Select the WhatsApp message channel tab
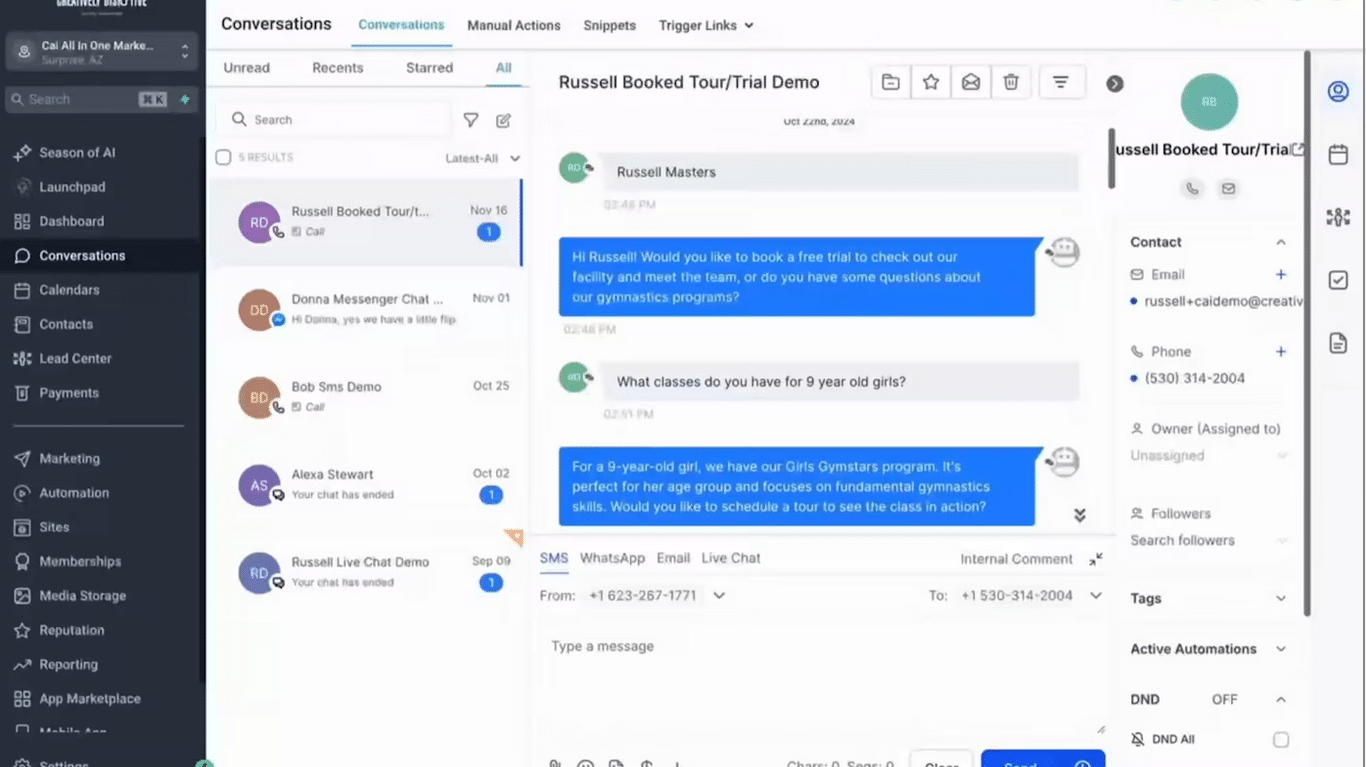This screenshot has height=767, width=1366. pos(612,558)
